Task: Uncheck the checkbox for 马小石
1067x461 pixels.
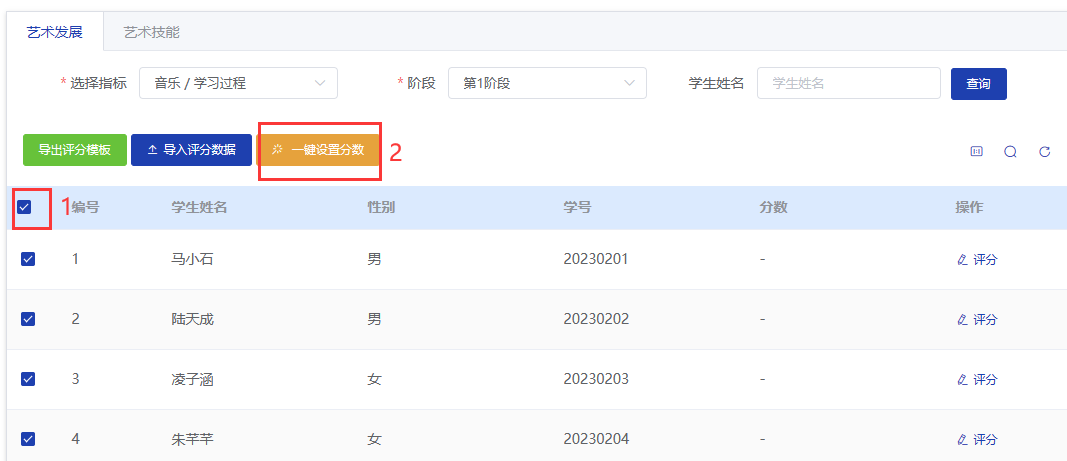Action: coord(28,259)
